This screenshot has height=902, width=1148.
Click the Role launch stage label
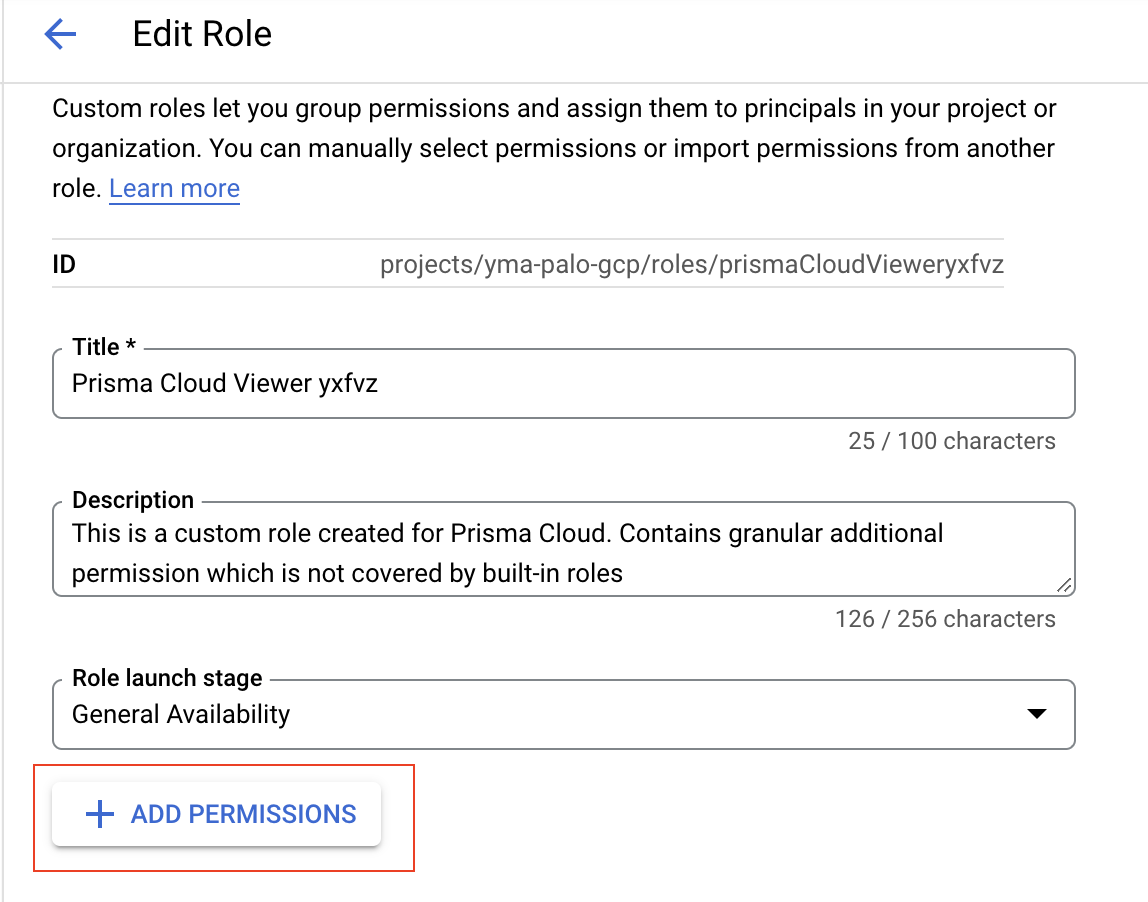(167, 678)
